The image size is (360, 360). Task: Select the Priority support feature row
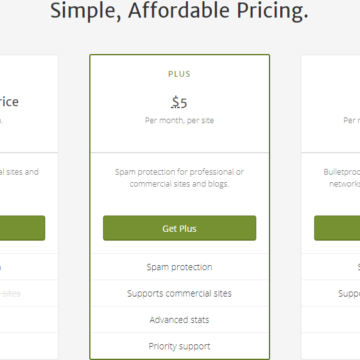tap(179, 346)
